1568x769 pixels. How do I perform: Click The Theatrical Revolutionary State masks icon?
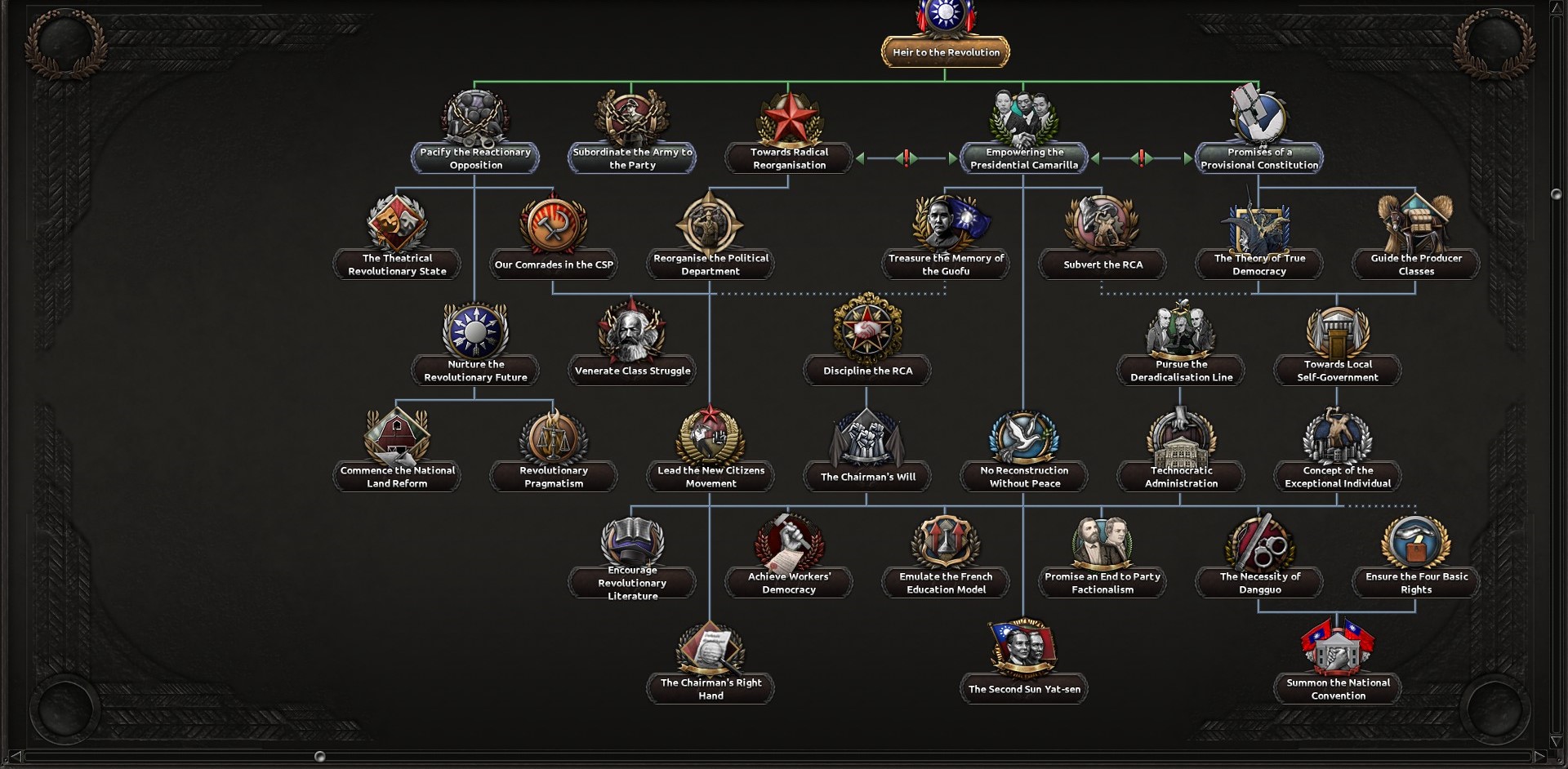397,224
